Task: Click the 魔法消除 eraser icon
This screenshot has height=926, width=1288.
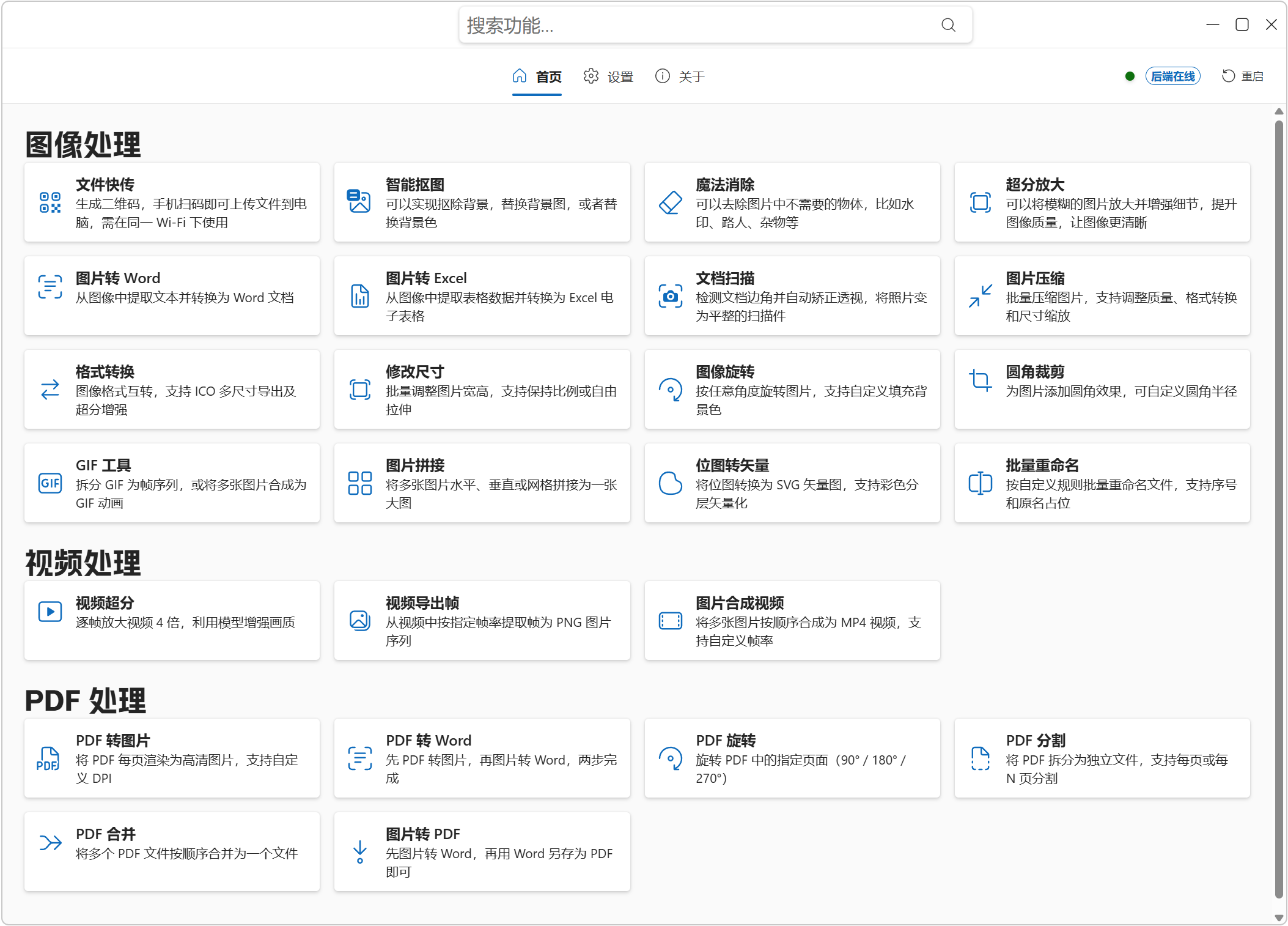Action: tap(671, 202)
